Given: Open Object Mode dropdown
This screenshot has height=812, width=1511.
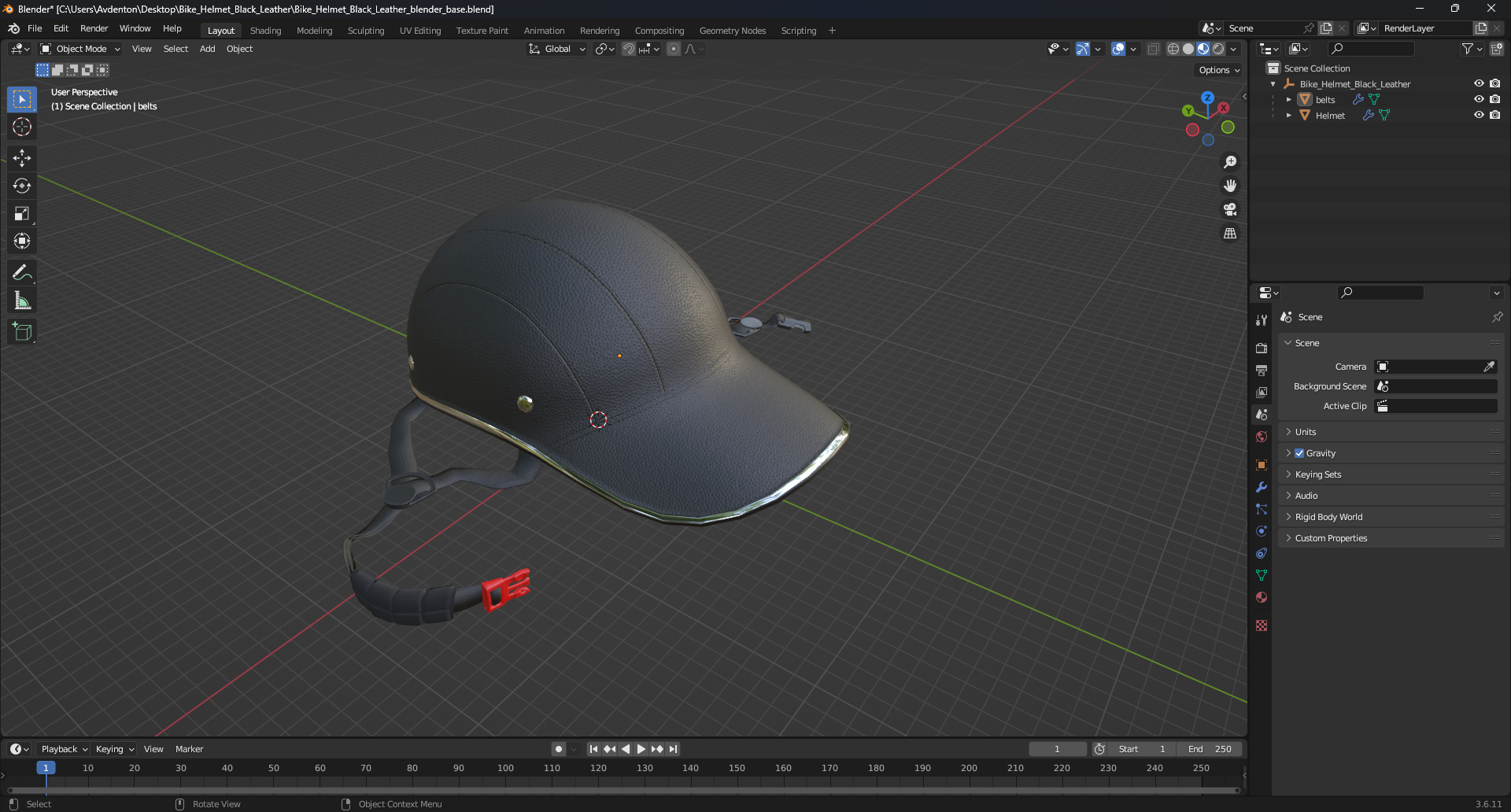Looking at the screenshot, I should click(x=80, y=49).
